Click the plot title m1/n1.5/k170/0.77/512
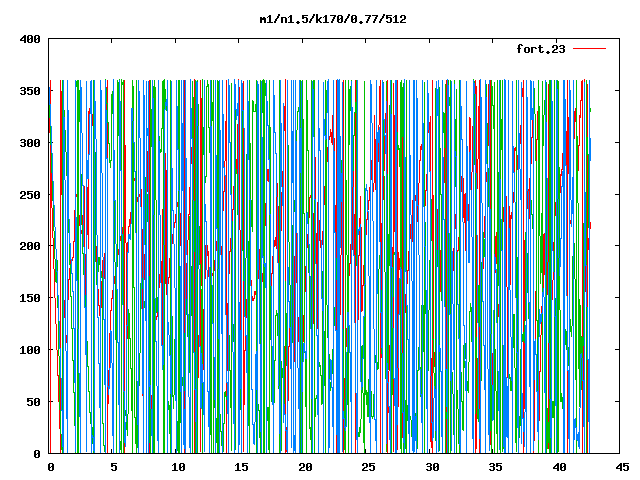 pyautogui.click(x=333, y=19)
